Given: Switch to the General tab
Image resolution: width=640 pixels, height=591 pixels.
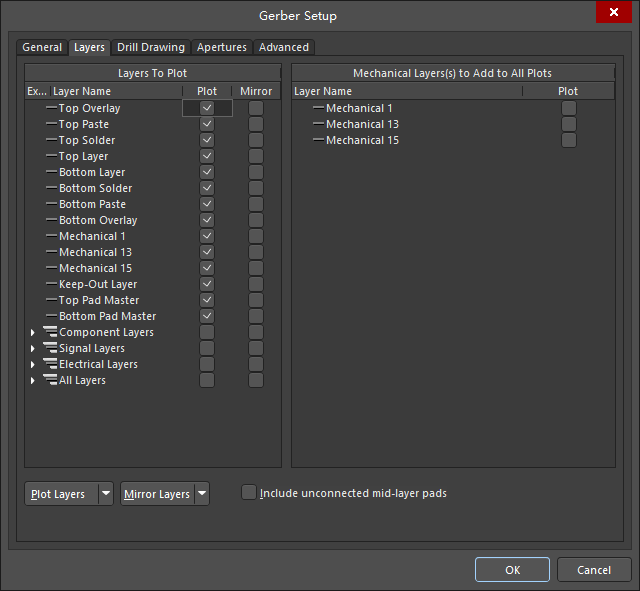Looking at the screenshot, I should 42,47.
